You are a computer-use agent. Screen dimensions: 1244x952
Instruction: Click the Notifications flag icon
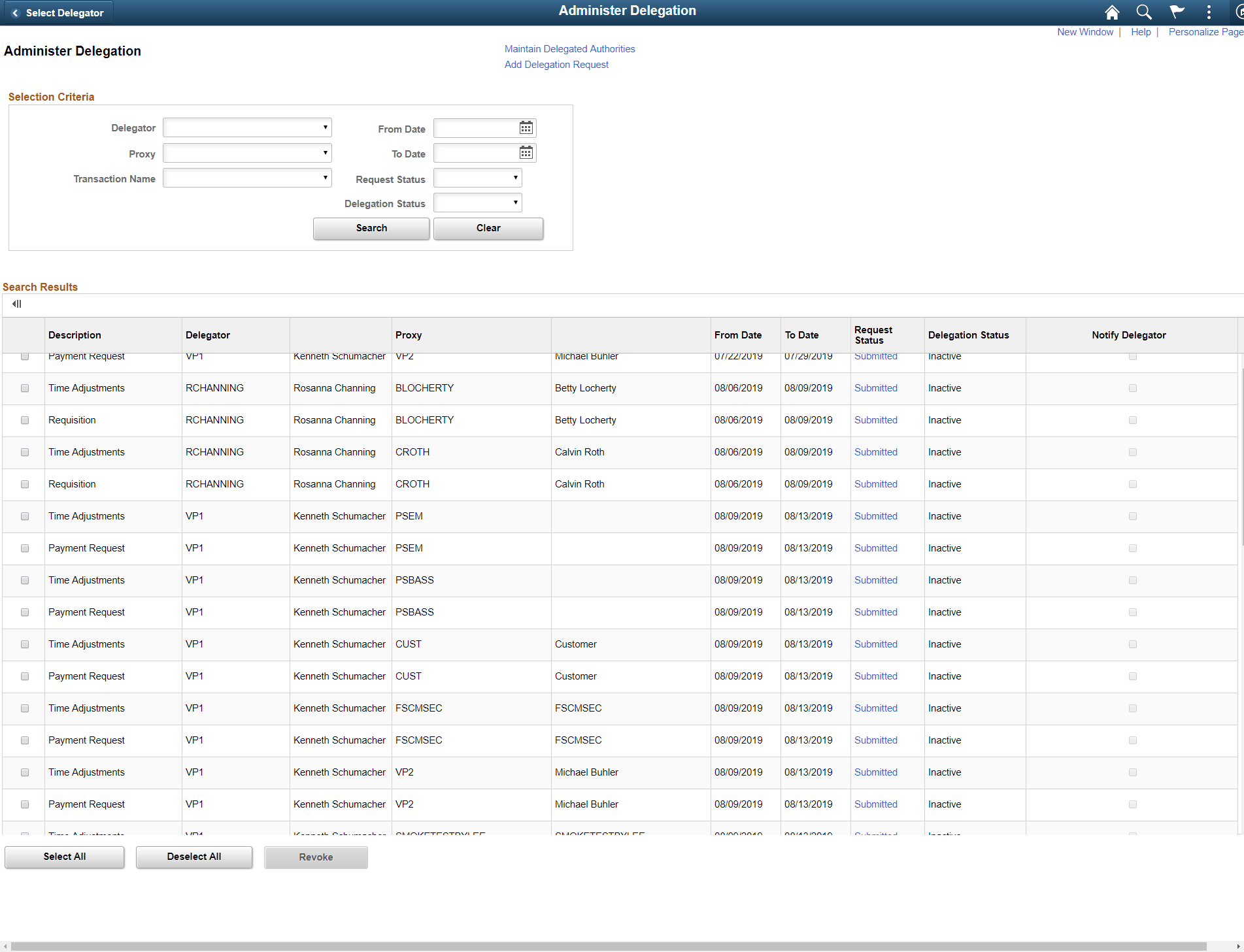(x=1175, y=12)
